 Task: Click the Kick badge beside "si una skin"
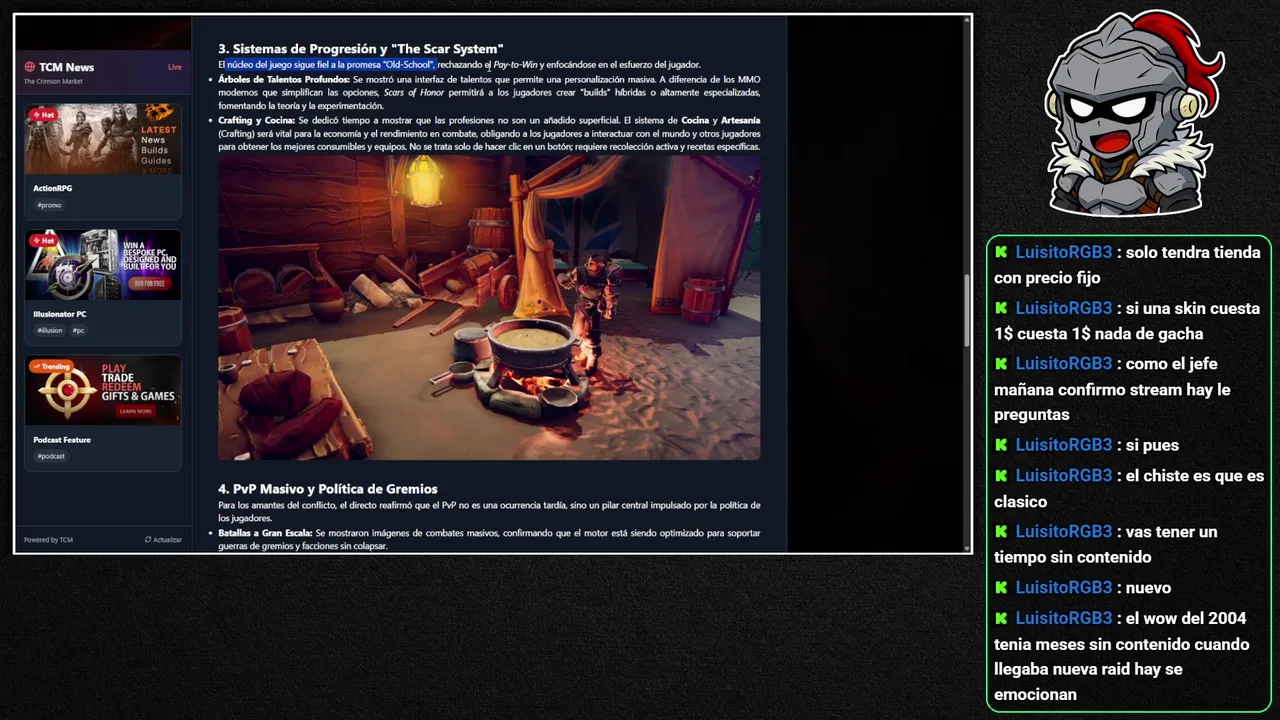(x=1001, y=308)
